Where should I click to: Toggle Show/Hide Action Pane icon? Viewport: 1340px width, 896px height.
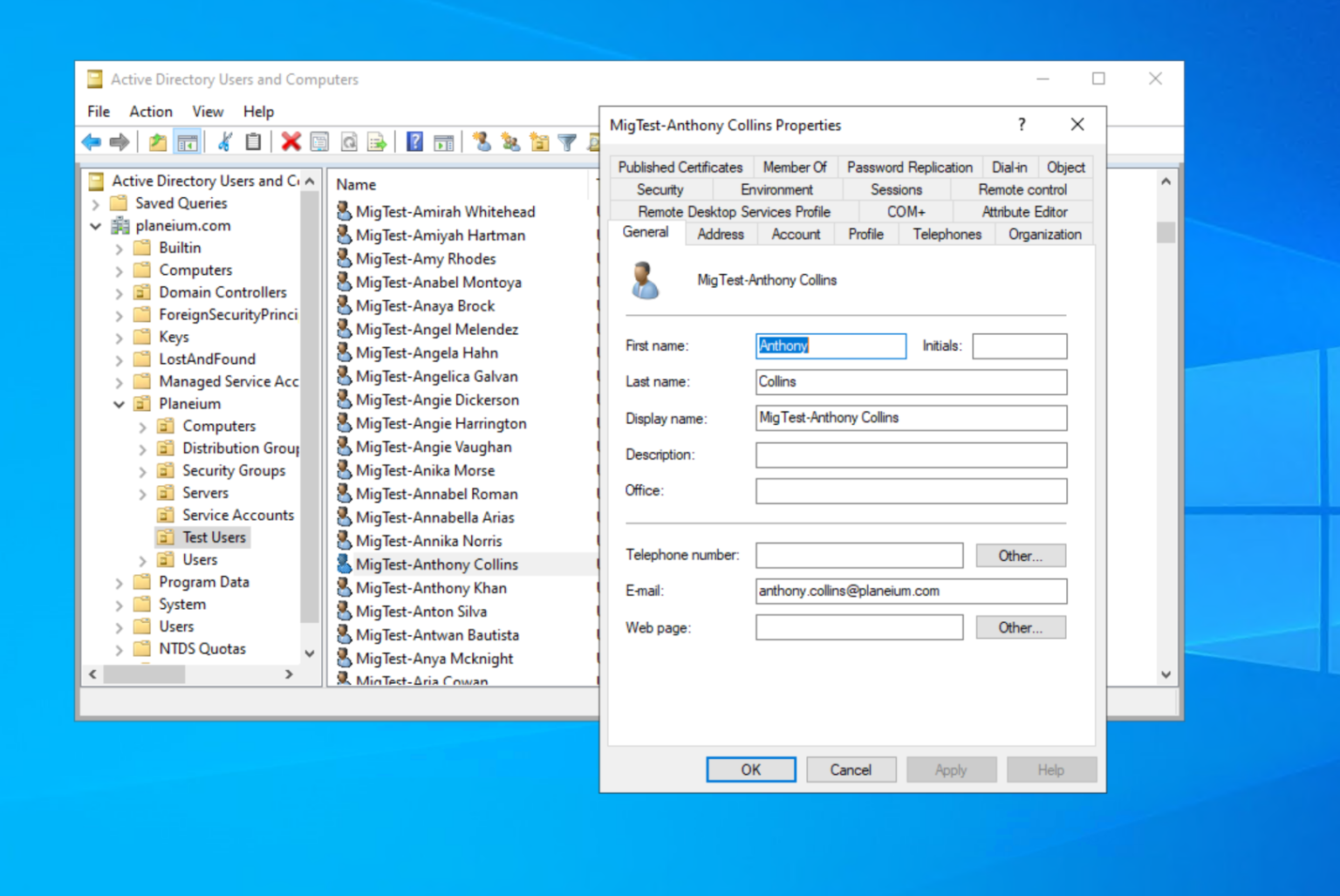[444, 141]
